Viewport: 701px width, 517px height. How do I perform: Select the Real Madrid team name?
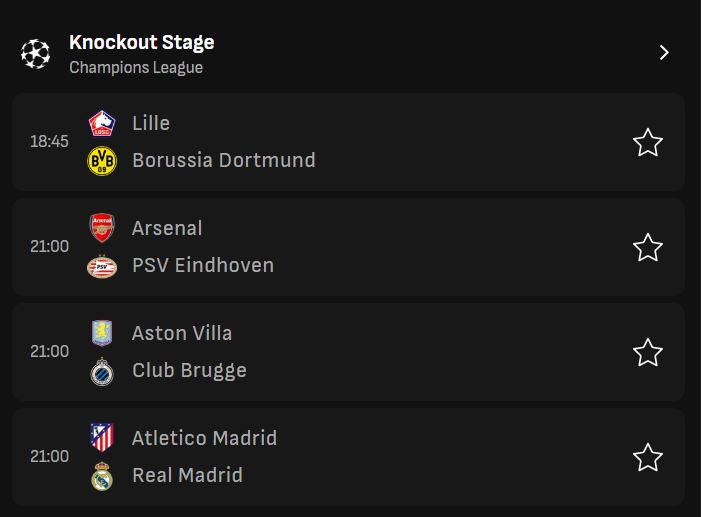point(187,475)
